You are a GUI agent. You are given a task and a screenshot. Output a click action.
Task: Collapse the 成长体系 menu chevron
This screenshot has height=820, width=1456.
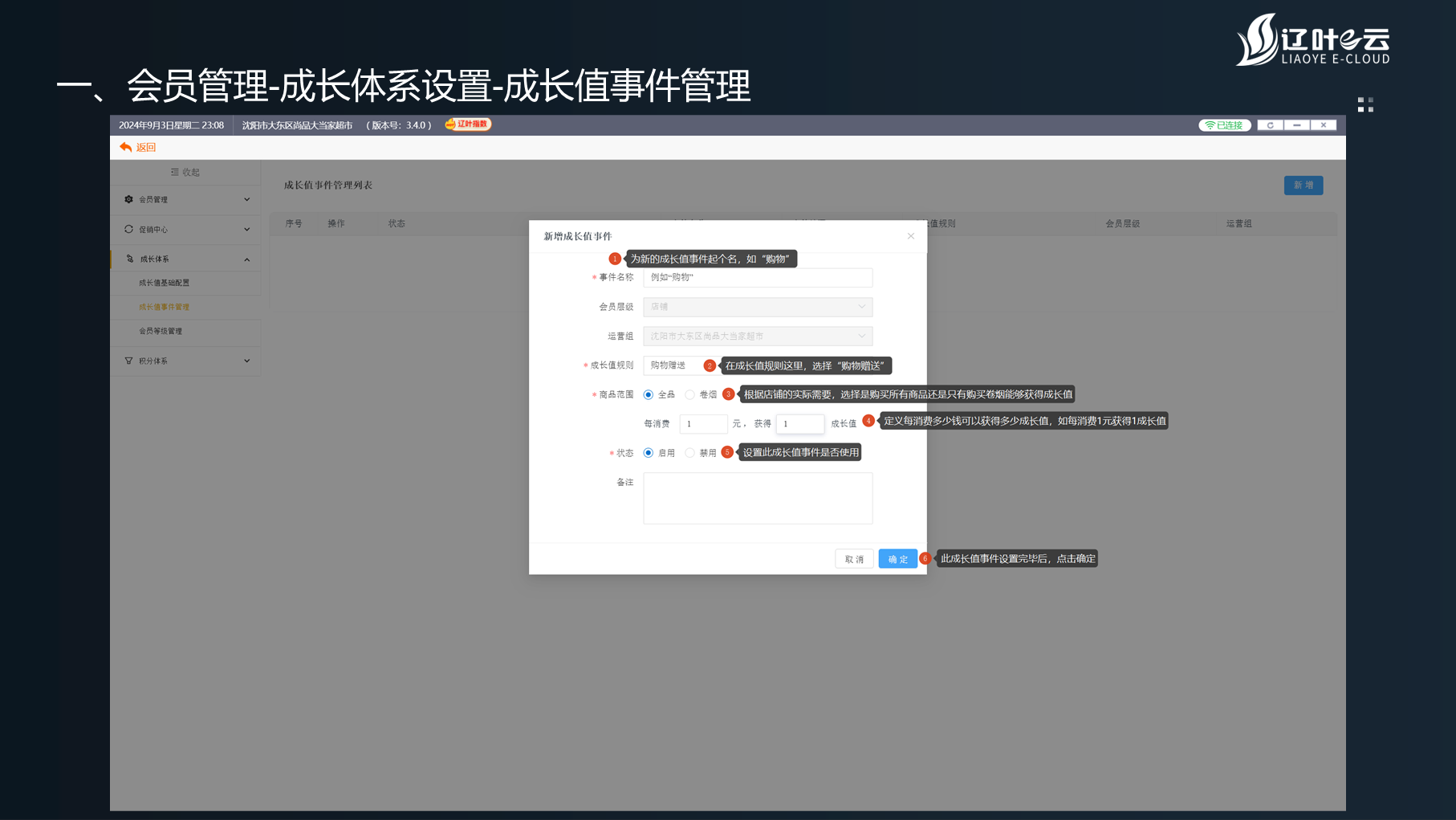click(246, 259)
